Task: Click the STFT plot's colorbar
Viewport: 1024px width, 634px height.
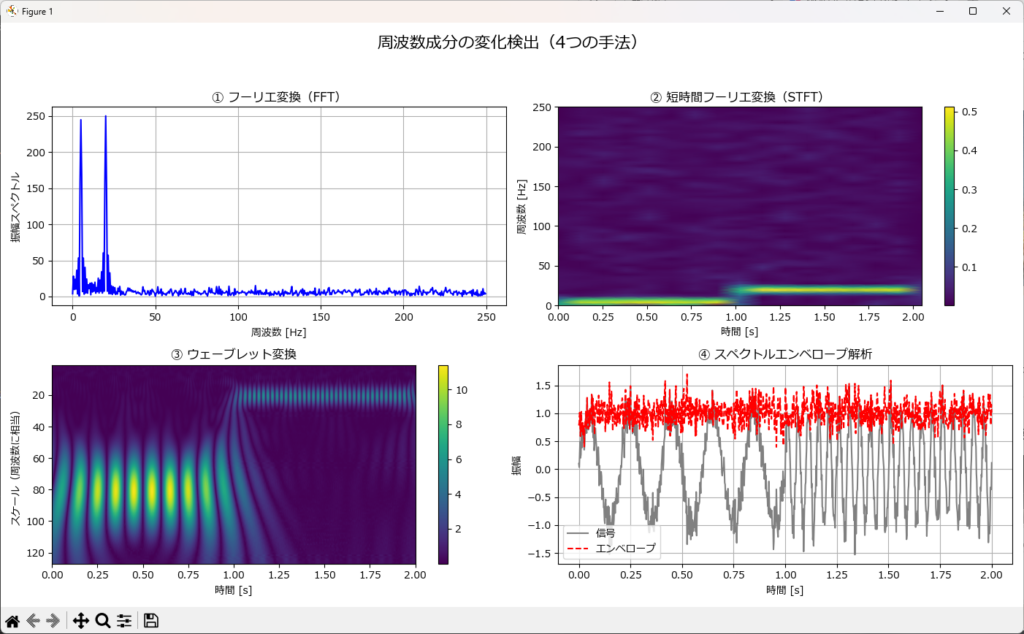Action: [x=950, y=205]
